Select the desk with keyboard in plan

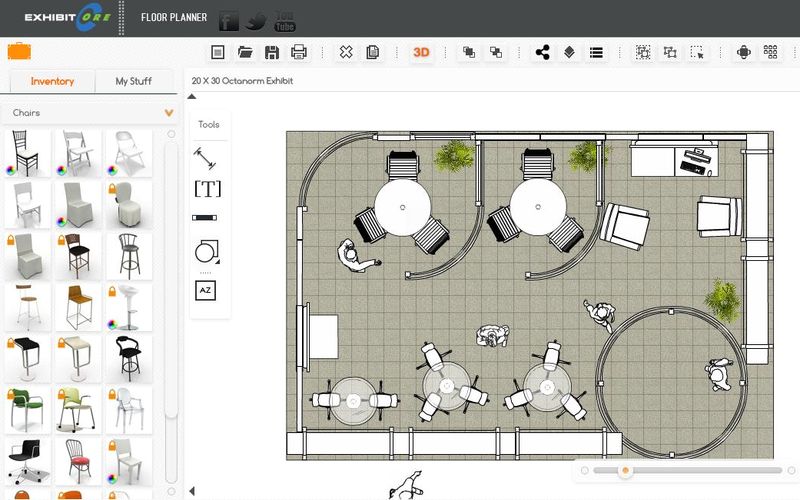pos(674,159)
